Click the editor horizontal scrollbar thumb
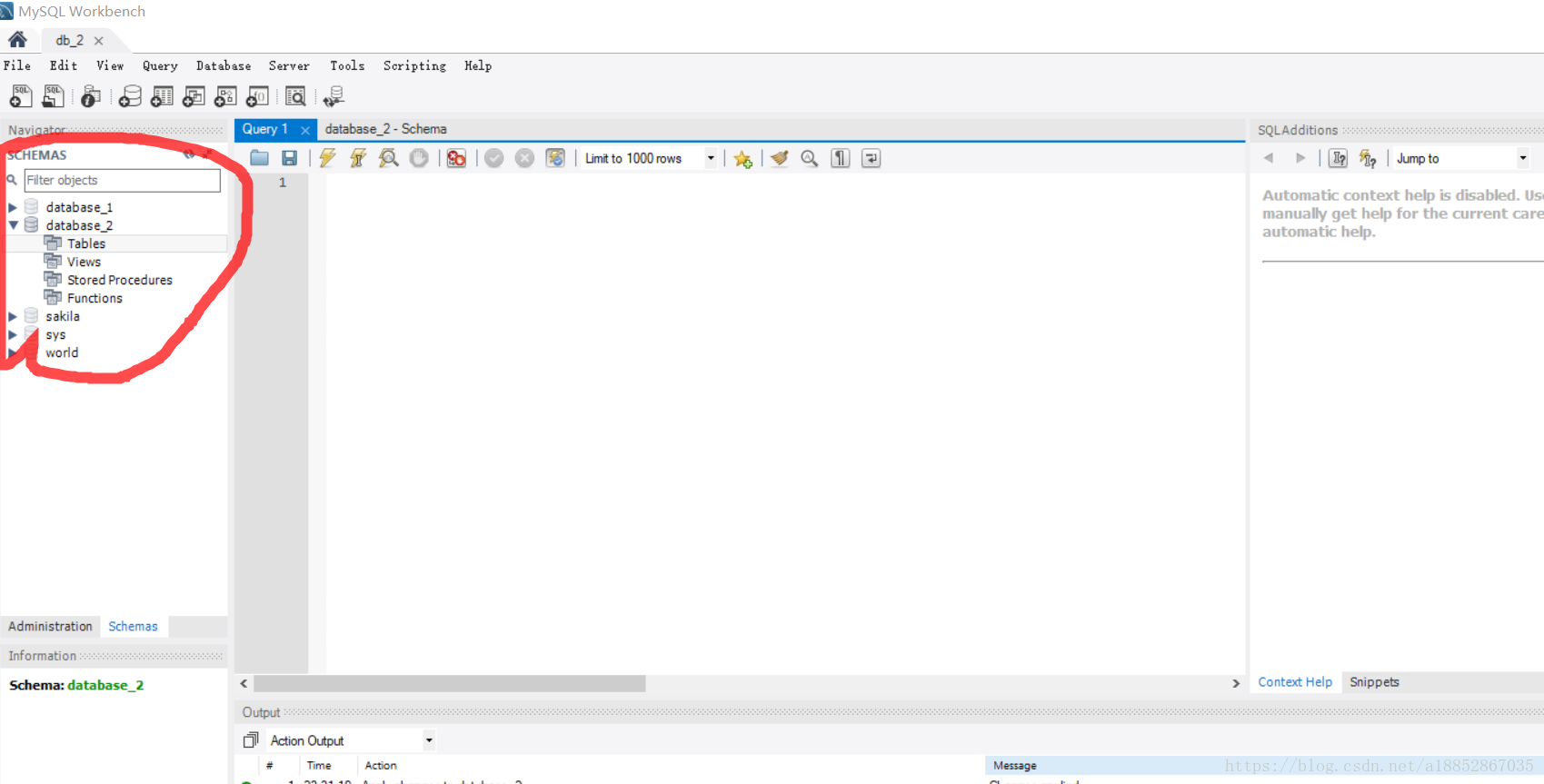This screenshot has width=1544, height=784. (450, 683)
